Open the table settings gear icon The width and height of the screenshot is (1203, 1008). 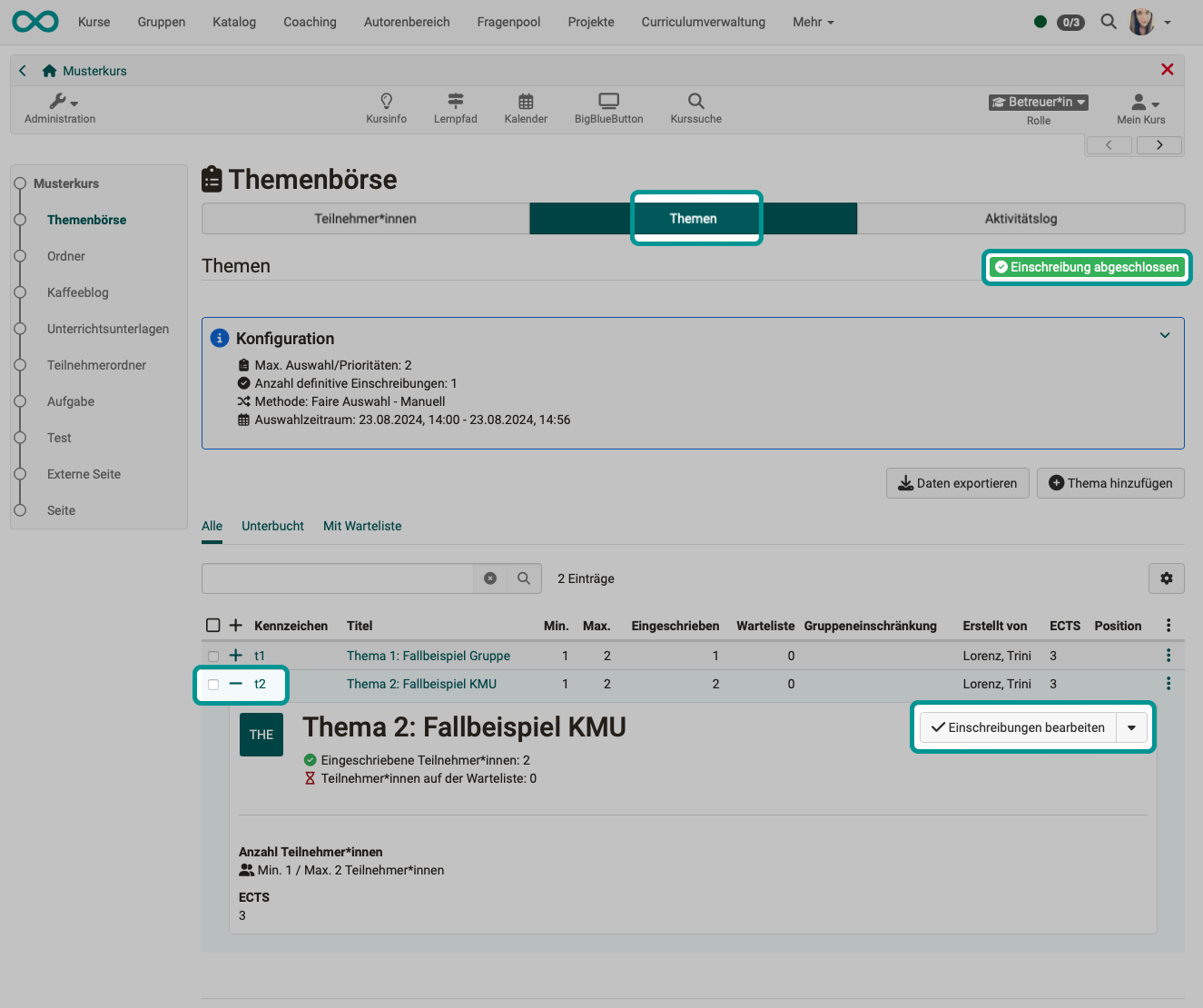[x=1166, y=578]
